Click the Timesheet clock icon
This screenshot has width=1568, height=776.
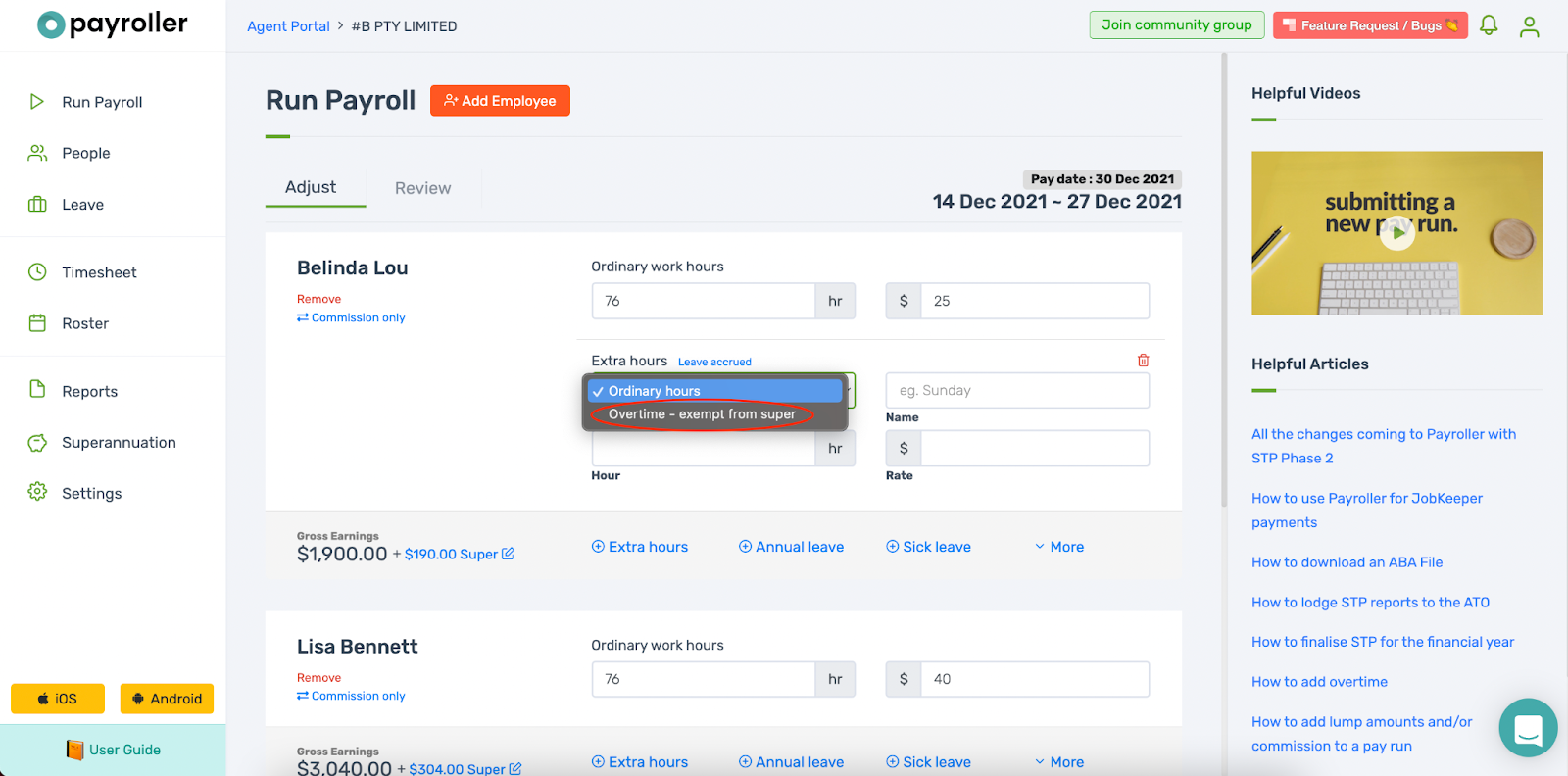37,272
